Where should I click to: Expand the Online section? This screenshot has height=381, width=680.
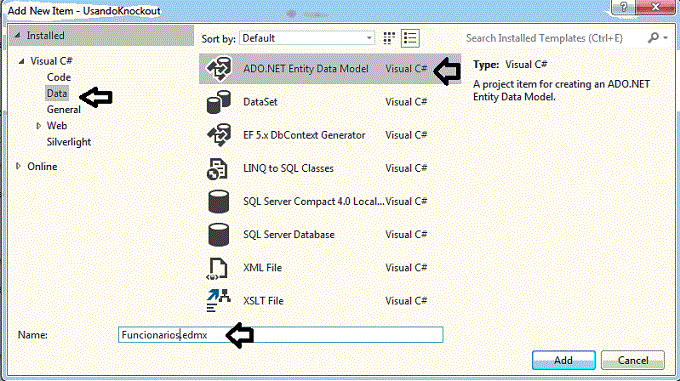click(18, 166)
